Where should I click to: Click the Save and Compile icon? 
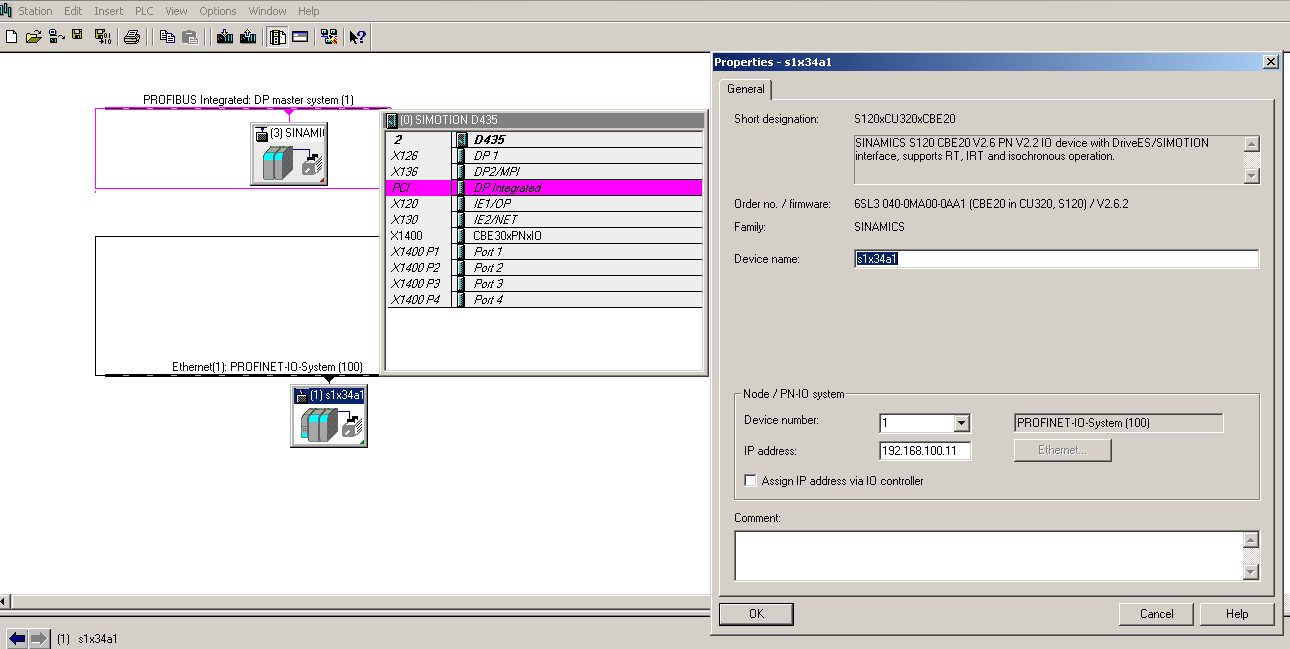[101, 37]
